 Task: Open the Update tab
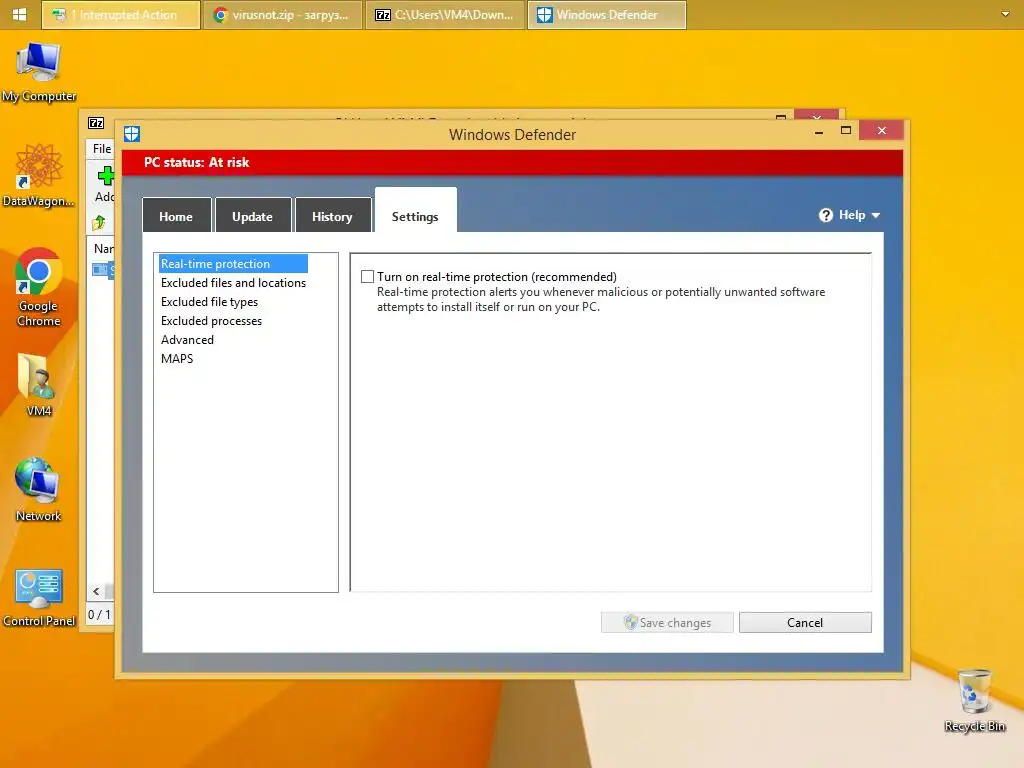pos(252,216)
